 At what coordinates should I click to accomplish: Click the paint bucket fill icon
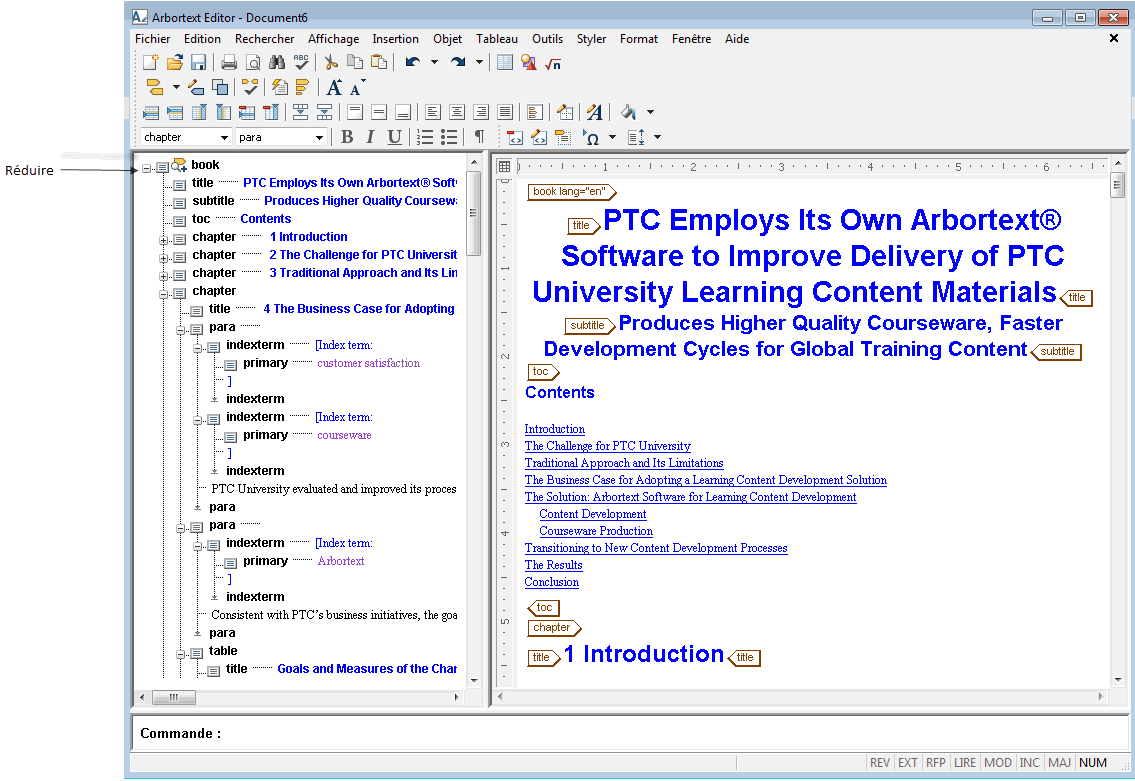click(628, 112)
